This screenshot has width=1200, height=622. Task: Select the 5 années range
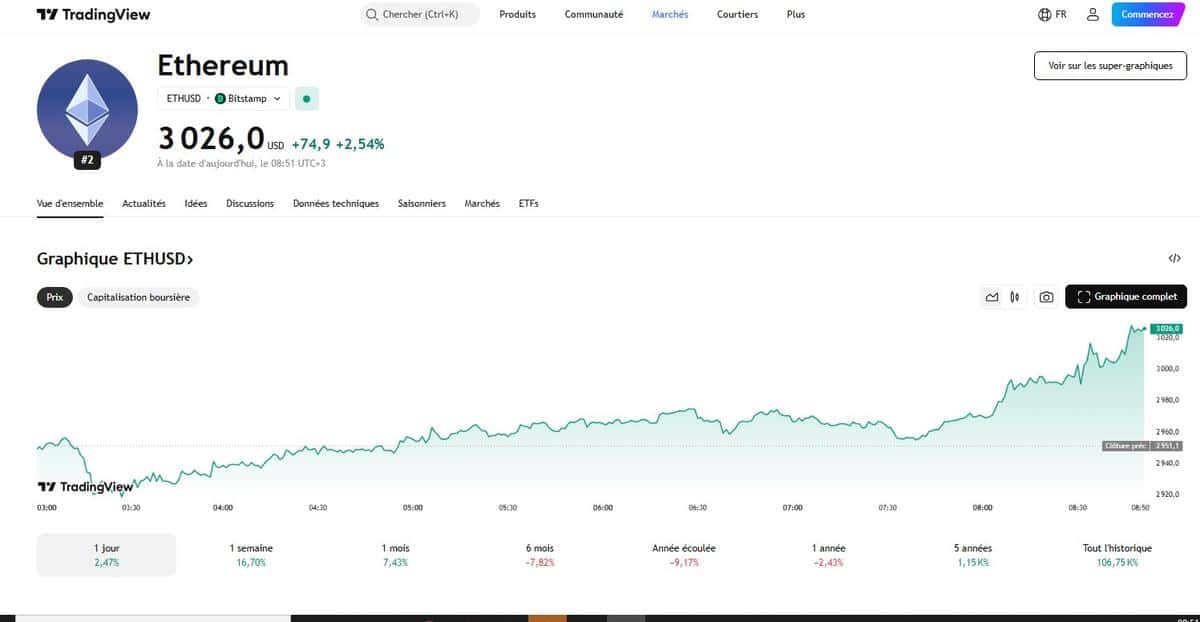(973, 555)
